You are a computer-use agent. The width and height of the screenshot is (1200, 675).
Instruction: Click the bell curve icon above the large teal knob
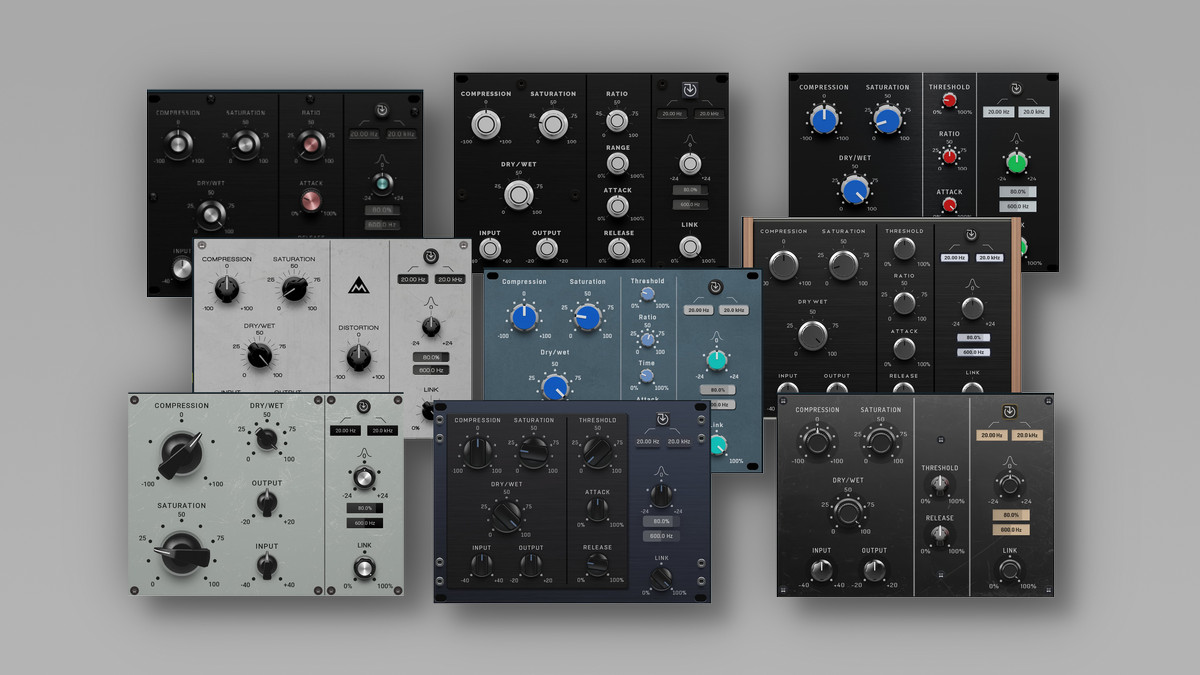click(x=716, y=335)
